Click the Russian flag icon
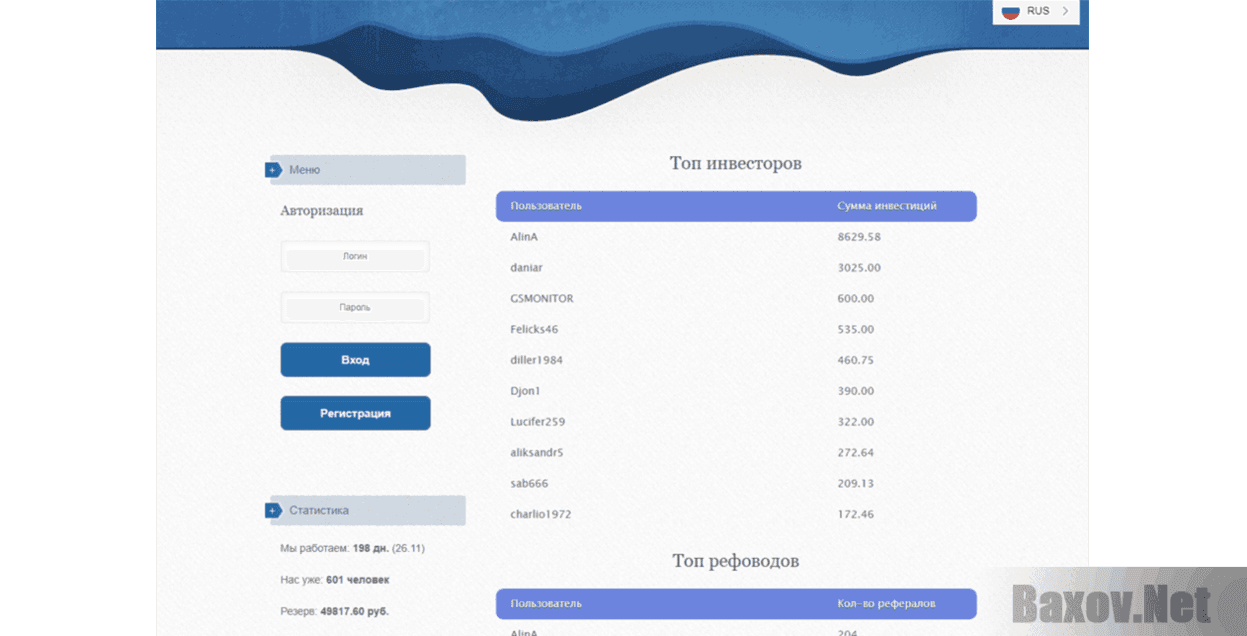 coord(1010,11)
